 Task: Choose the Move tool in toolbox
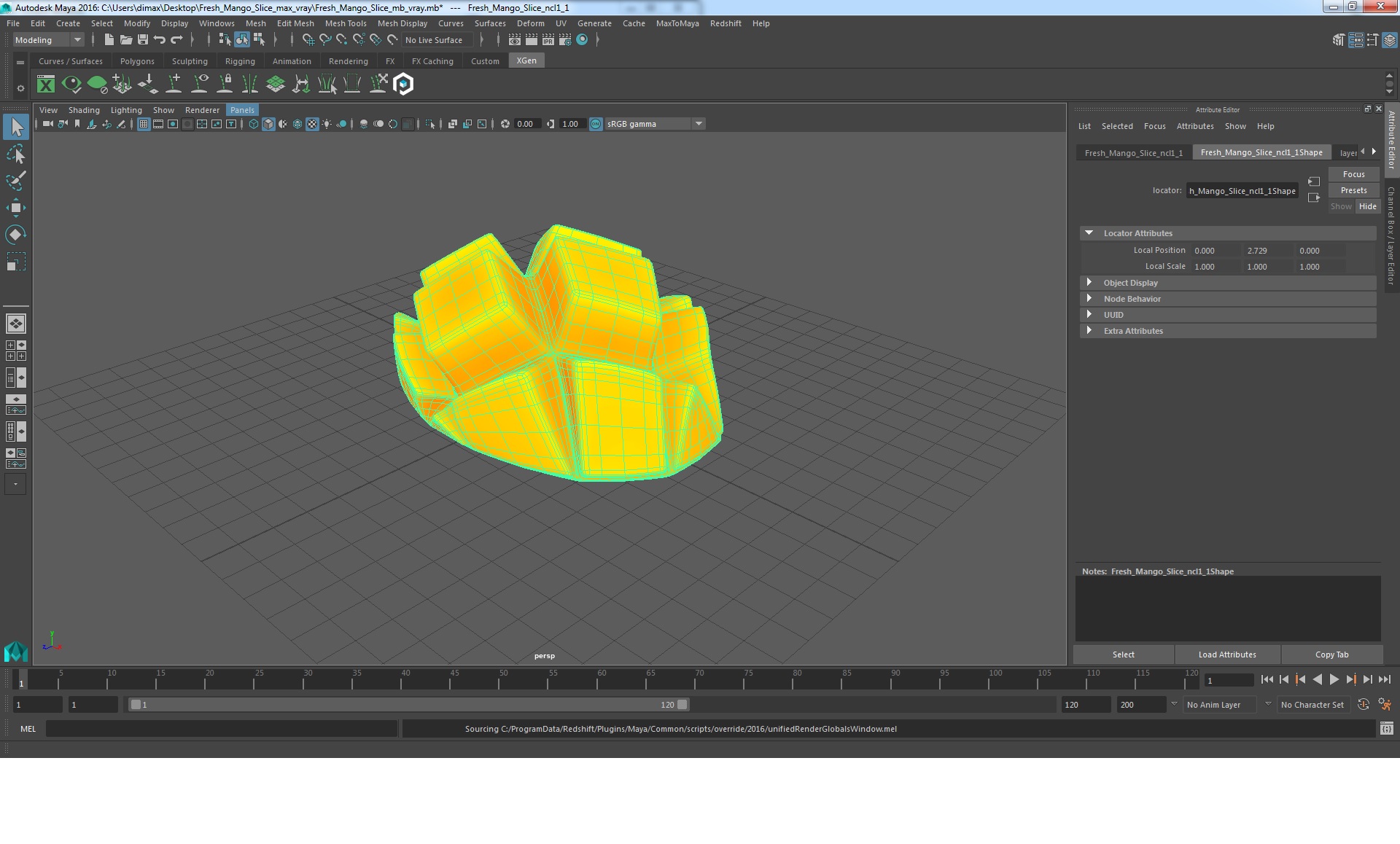point(15,208)
